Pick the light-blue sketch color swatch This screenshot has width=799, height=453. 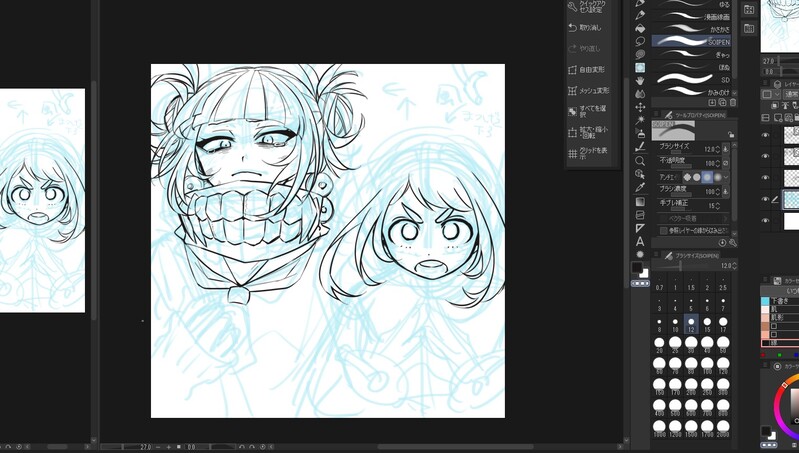(x=765, y=301)
